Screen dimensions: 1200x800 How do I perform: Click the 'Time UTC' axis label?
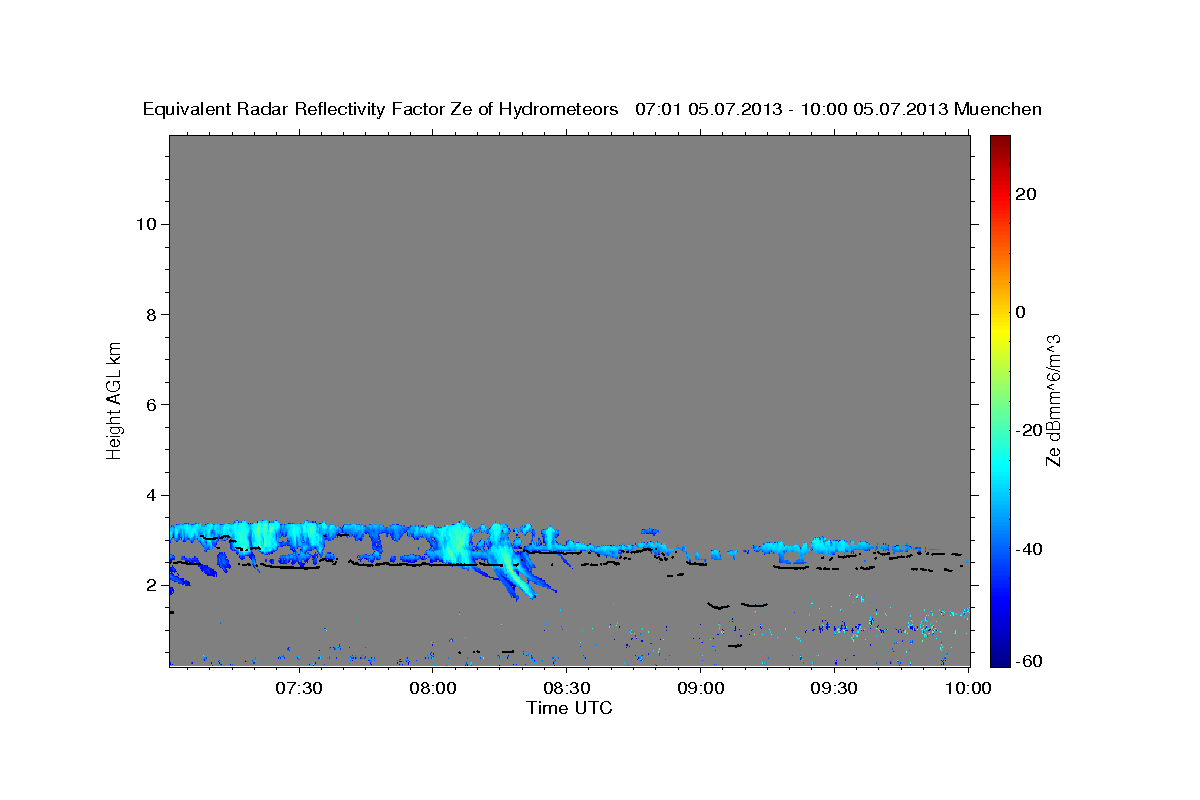coord(569,708)
